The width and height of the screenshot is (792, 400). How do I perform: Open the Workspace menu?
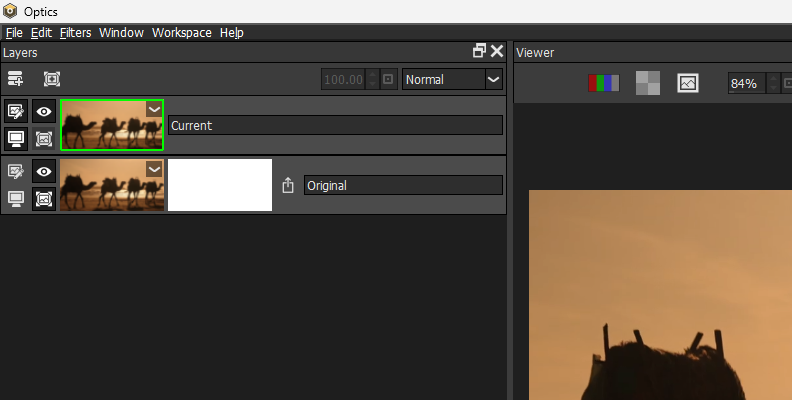182,33
